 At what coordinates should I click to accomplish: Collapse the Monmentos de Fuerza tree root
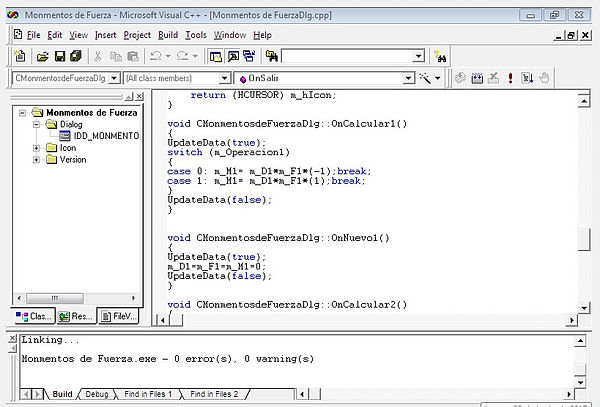23,113
